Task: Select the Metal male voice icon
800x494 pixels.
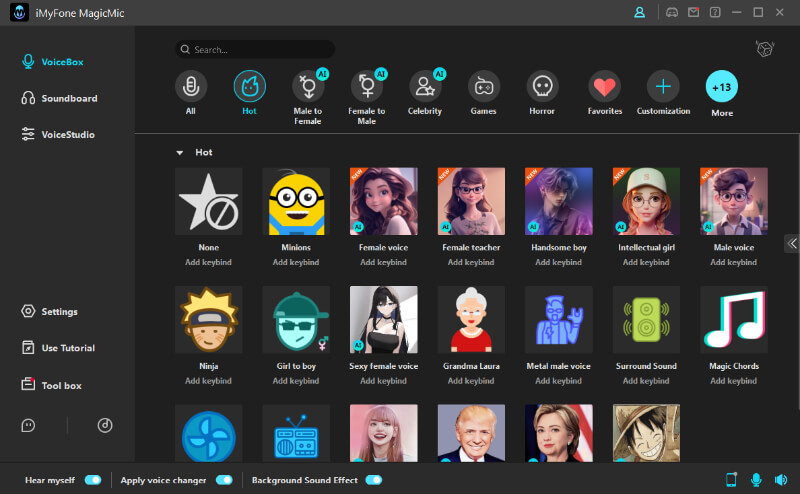Action: point(559,320)
